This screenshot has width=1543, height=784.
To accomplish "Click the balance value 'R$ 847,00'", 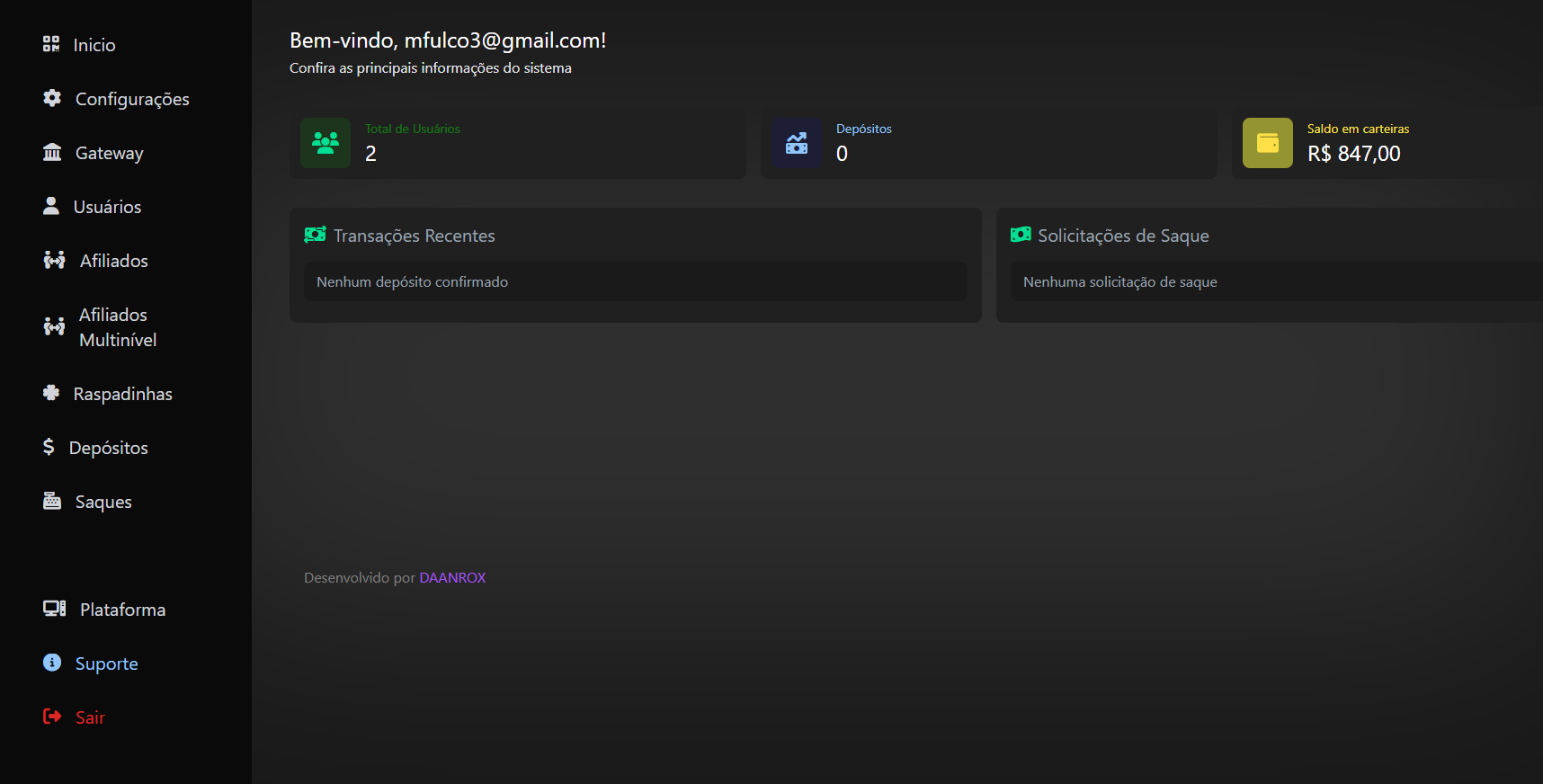I will point(1354,154).
